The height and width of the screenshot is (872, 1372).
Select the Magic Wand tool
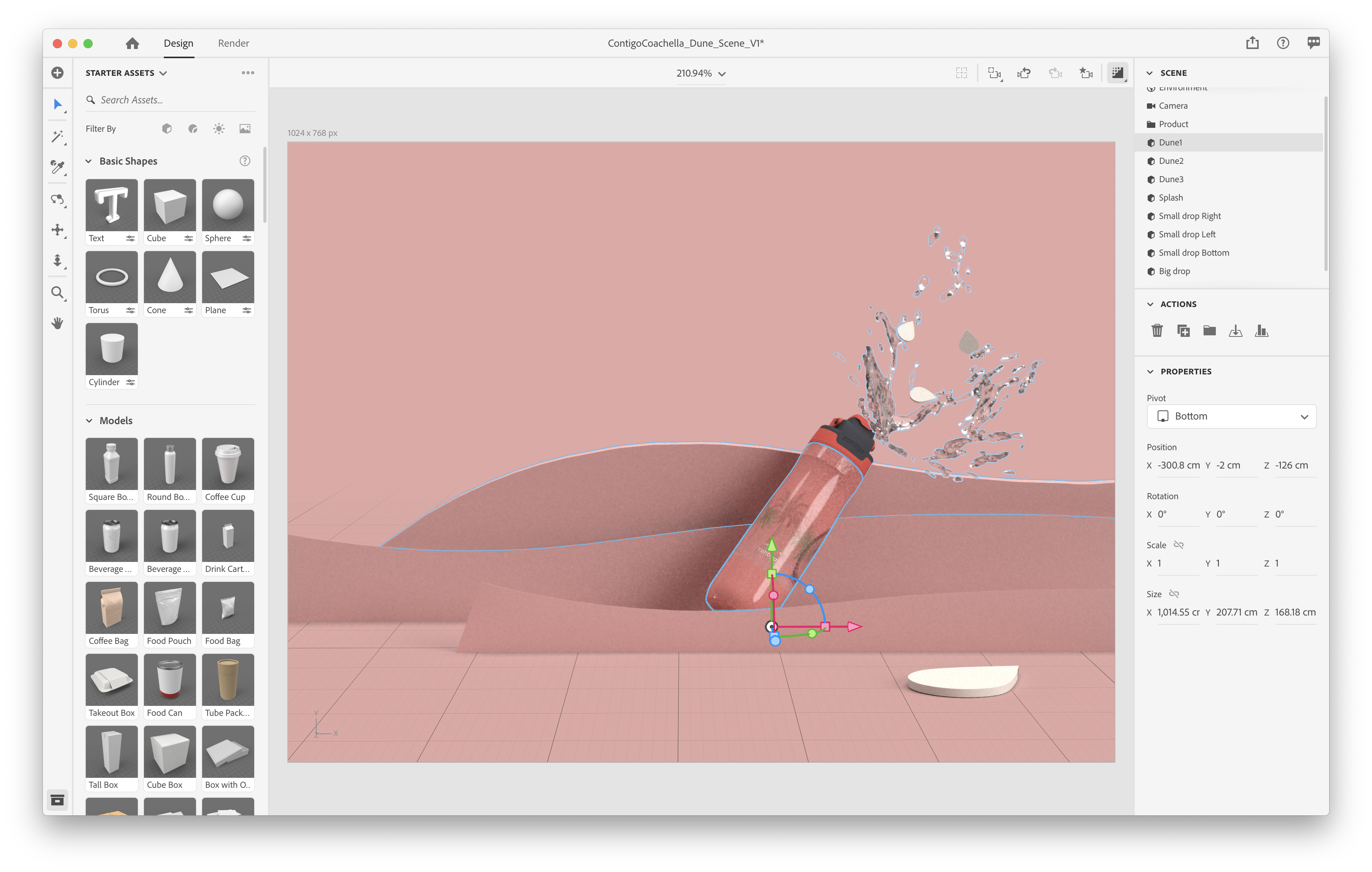click(x=57, y=136)
